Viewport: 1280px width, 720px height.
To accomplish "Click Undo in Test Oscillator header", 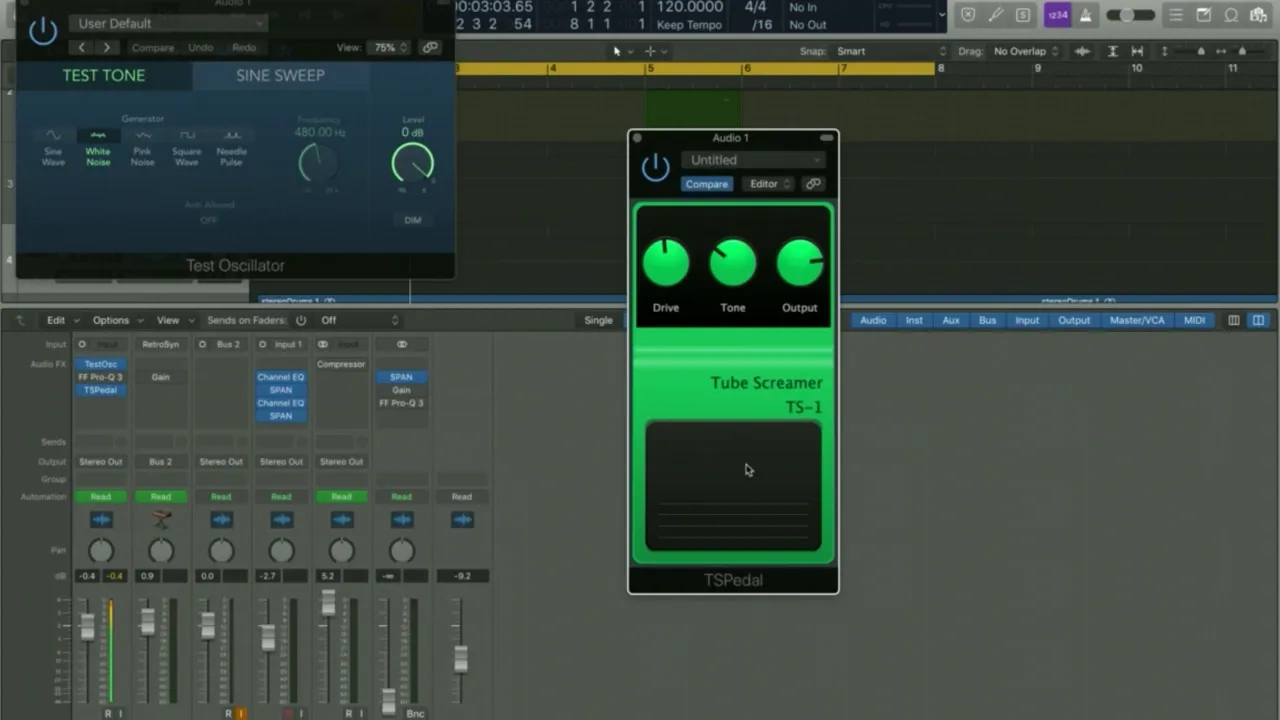I will click(x=200, y=47).
